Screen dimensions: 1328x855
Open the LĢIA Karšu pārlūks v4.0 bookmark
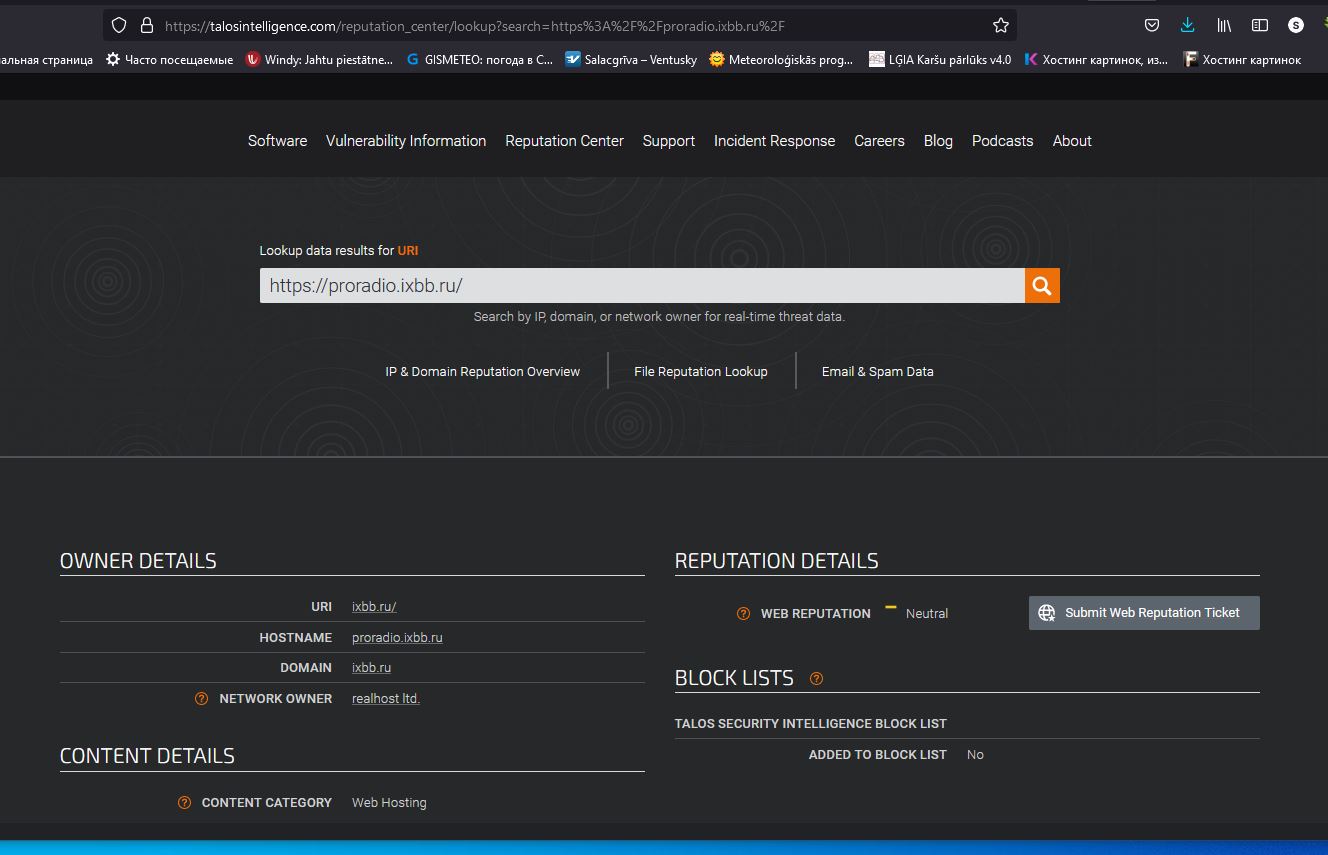[x=940, y=60]
